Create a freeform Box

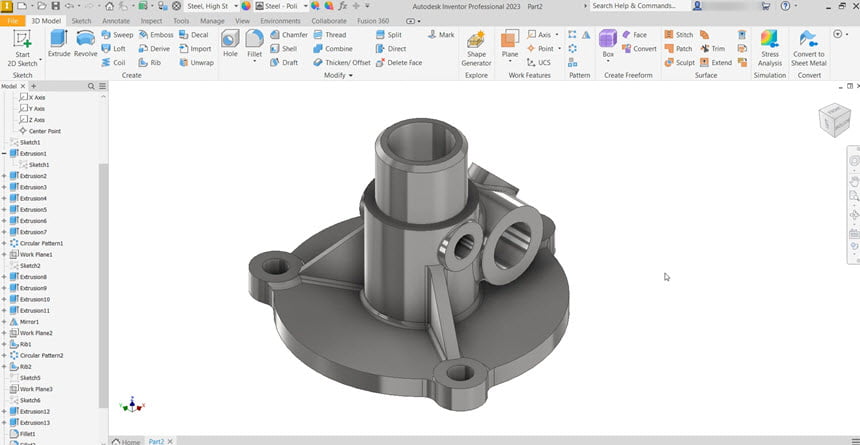pyautogui.click(x=608, y=44)
